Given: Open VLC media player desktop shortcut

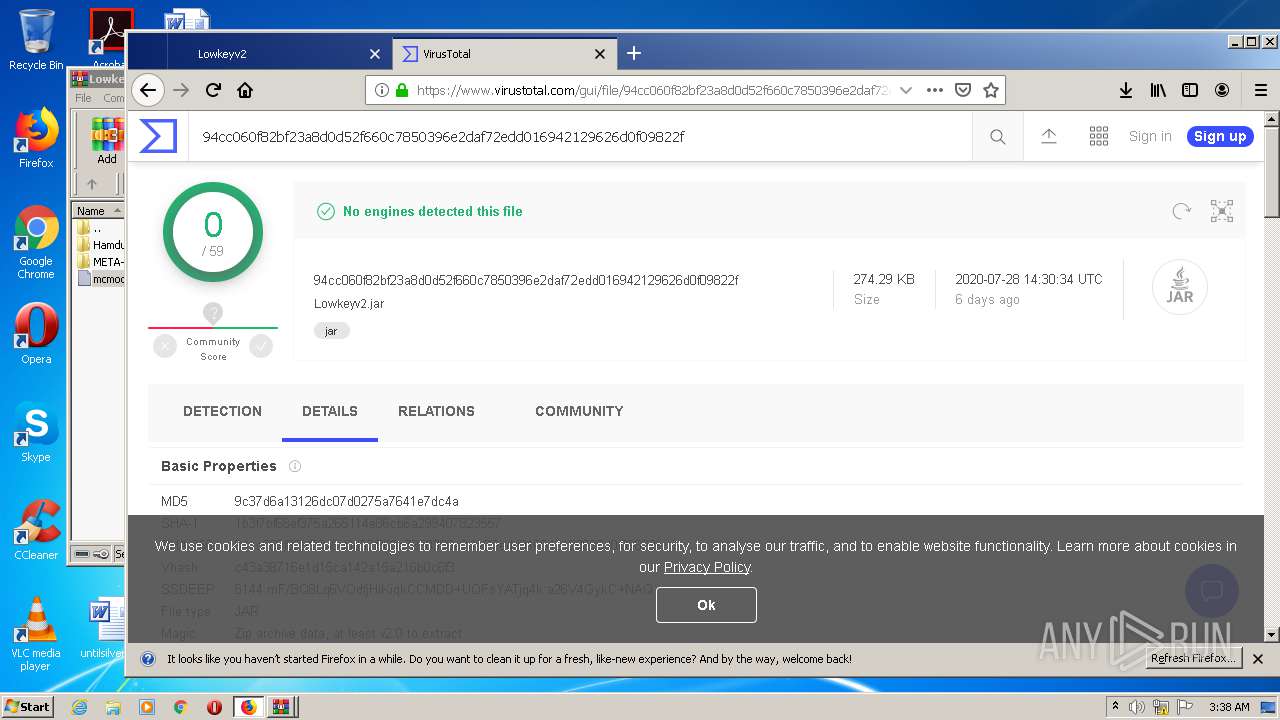Looking at the screenshot, I should [36, 634].
